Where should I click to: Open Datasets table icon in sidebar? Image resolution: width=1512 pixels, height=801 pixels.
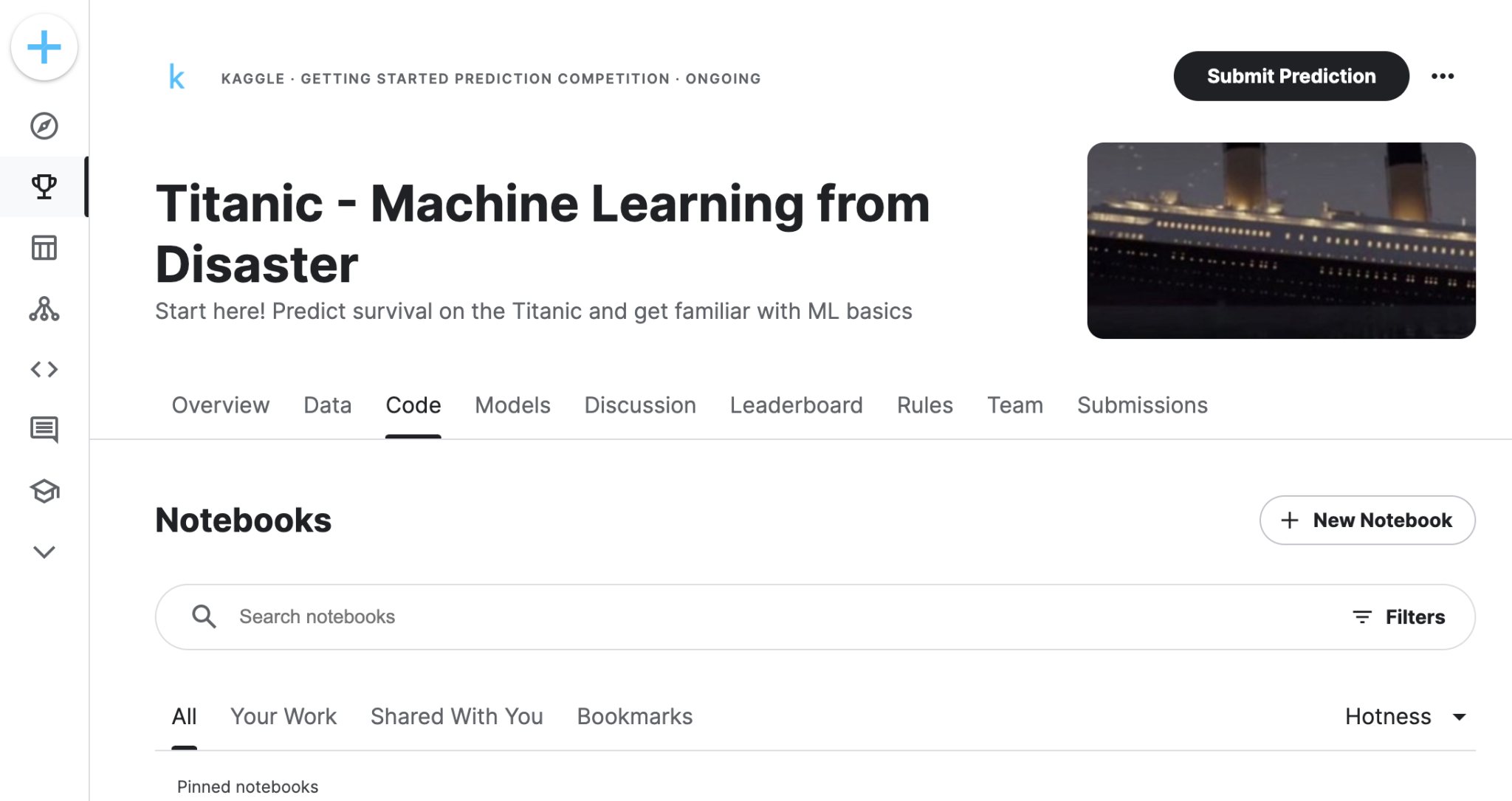point(44,248)
